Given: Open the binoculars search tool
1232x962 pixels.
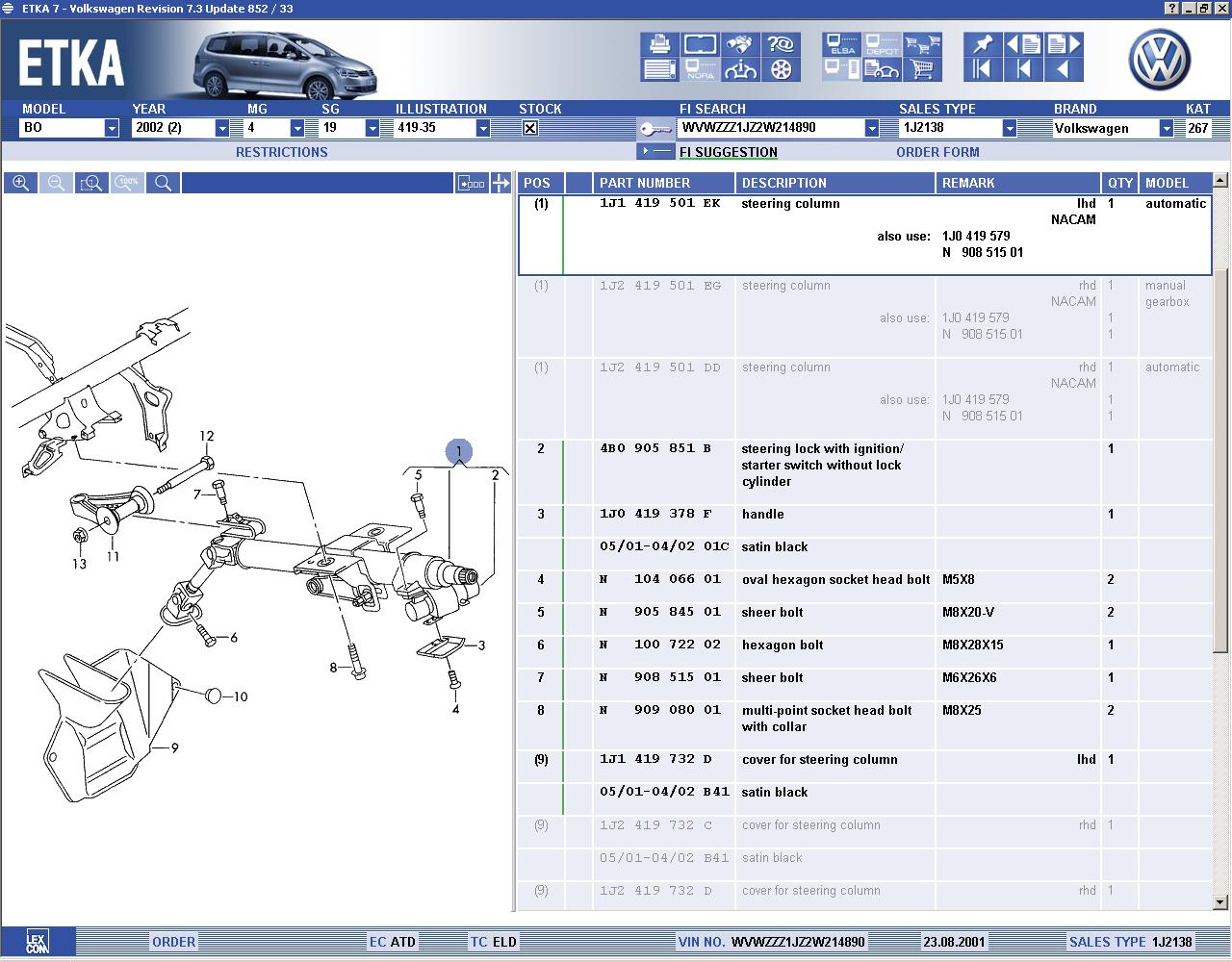Looking at the screenshot, I should (x=740, y=44).
